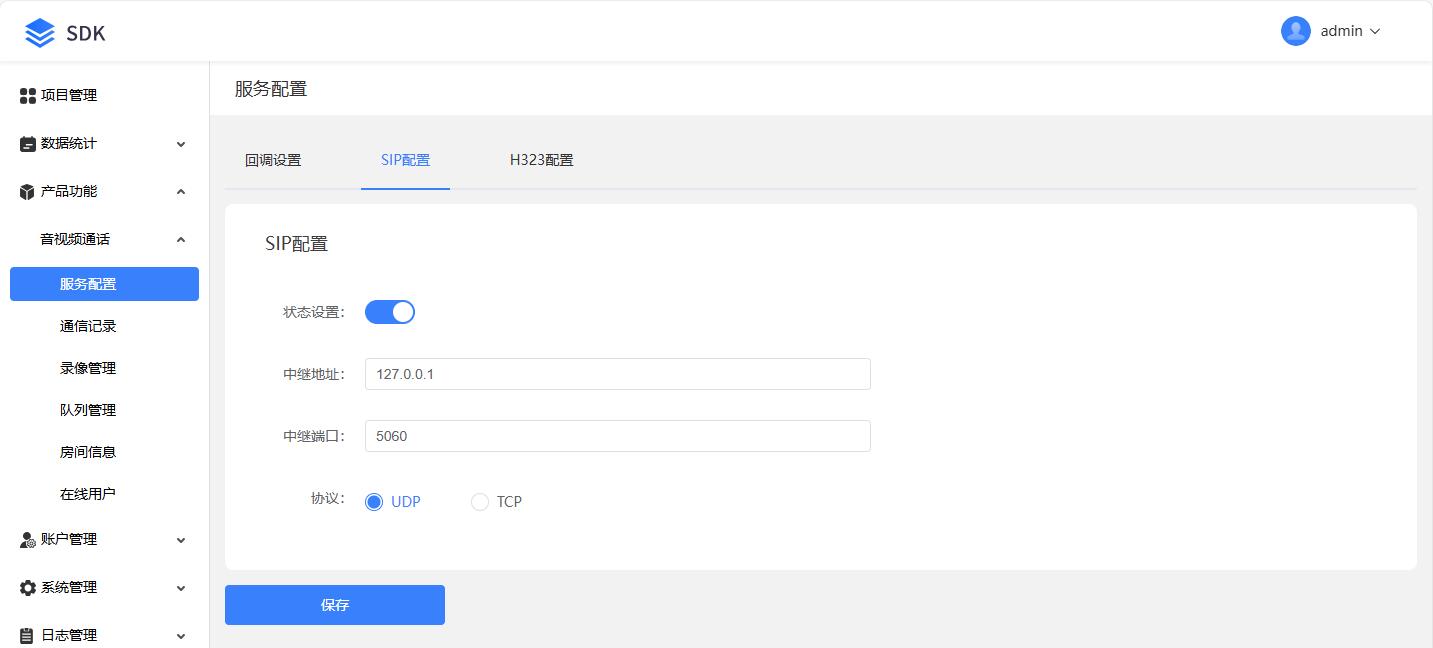The image size is (1433, 648).
Task: Expand the 数据统计 menu chevron
Action: pos(181,144)
